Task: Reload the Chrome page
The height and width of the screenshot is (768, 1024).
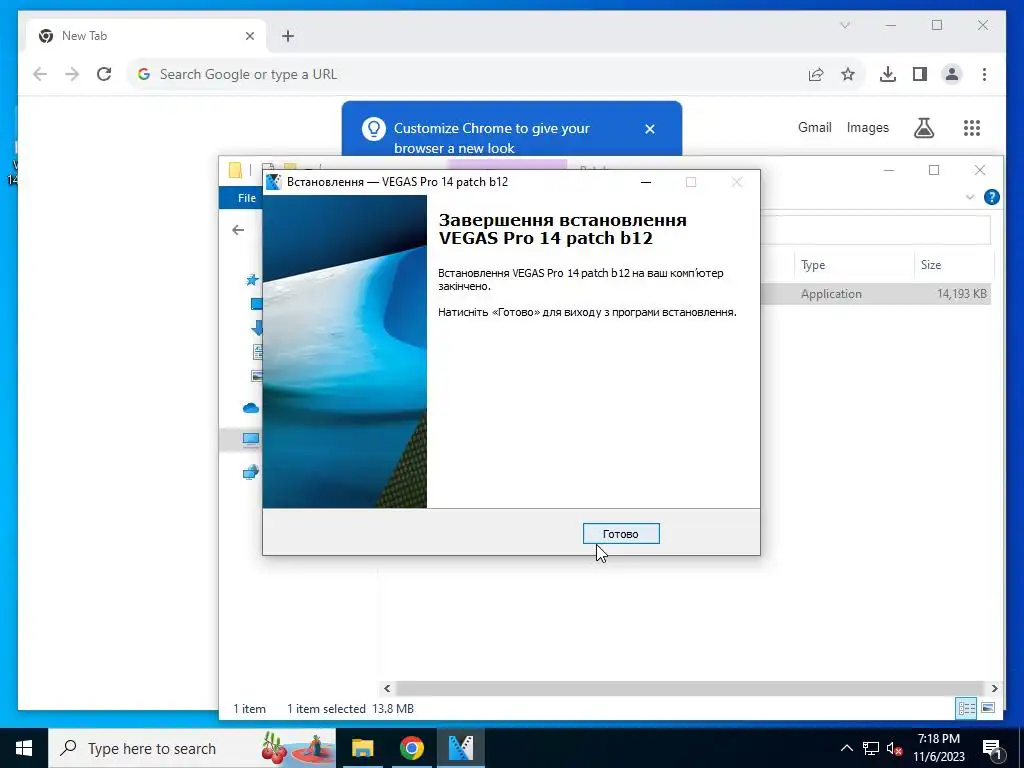Action: click(x=104, y=74)
